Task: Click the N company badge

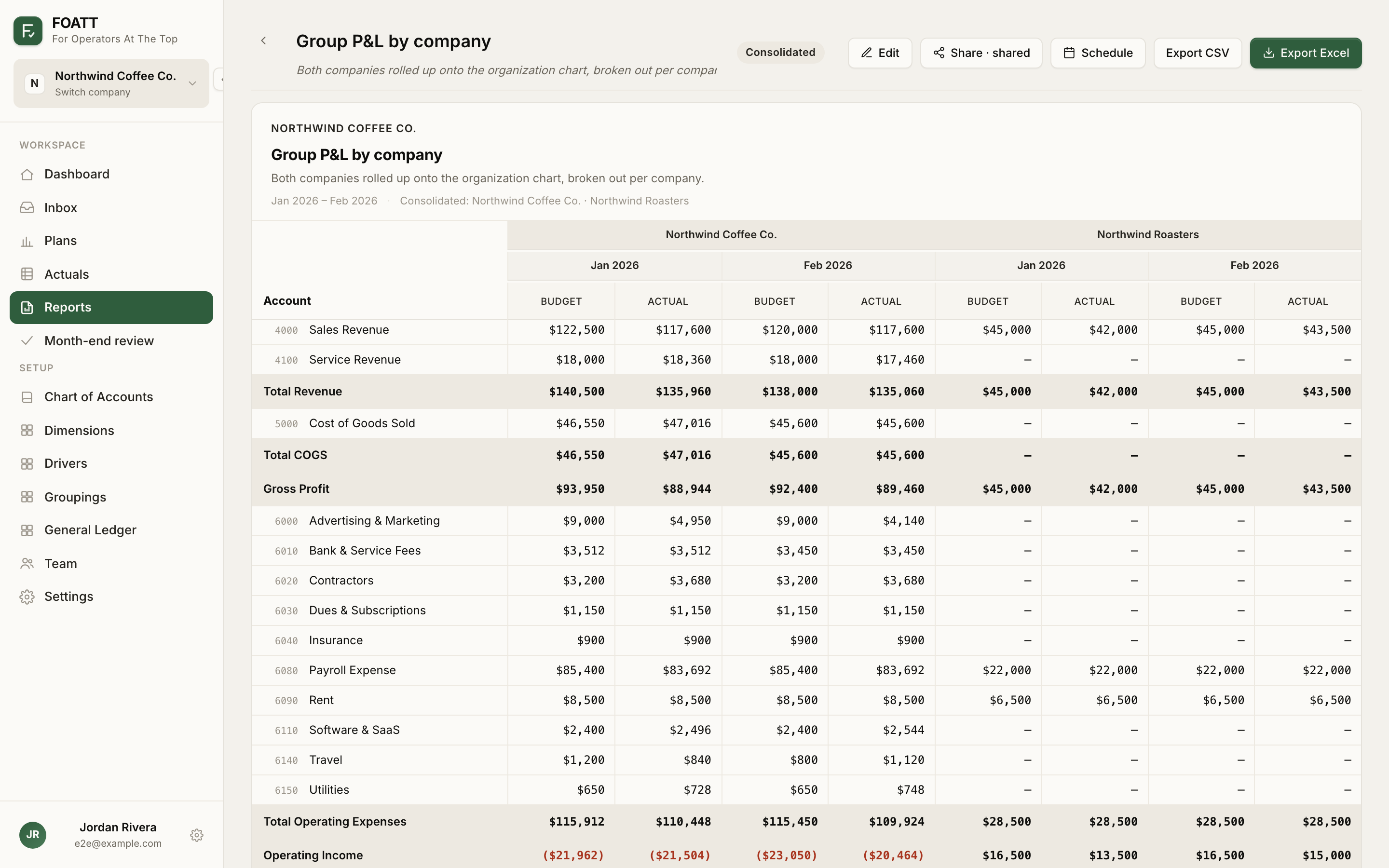Action: [x=34, y=83]
